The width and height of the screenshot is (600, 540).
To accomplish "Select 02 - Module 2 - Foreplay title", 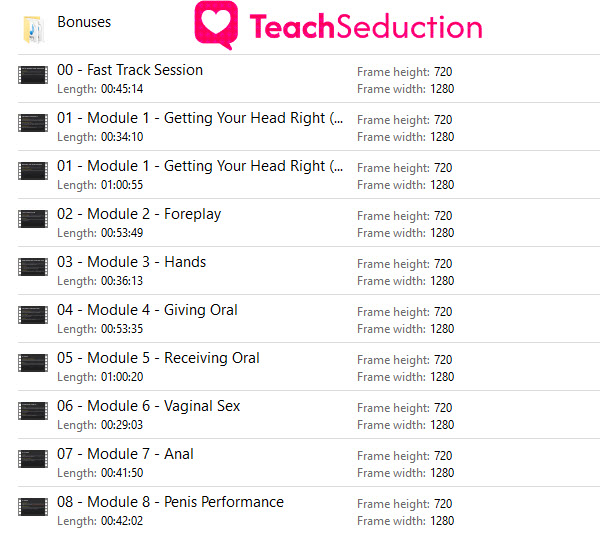I will coord(139,214).
